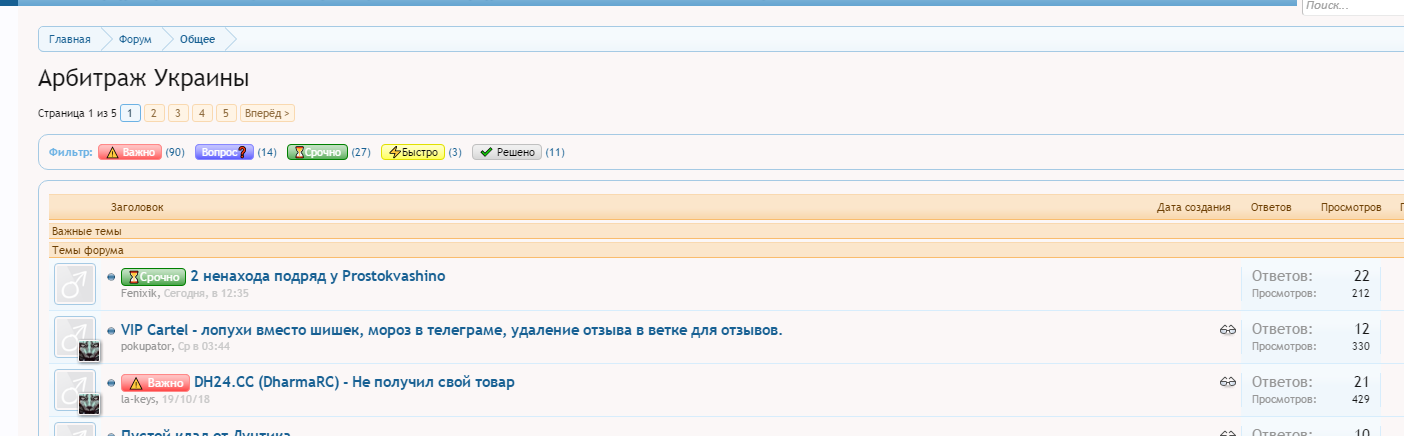Click the Поиск search field
Viewport: 1404px width, 436px height.
pyautogui.click(x=1352, y=6)
